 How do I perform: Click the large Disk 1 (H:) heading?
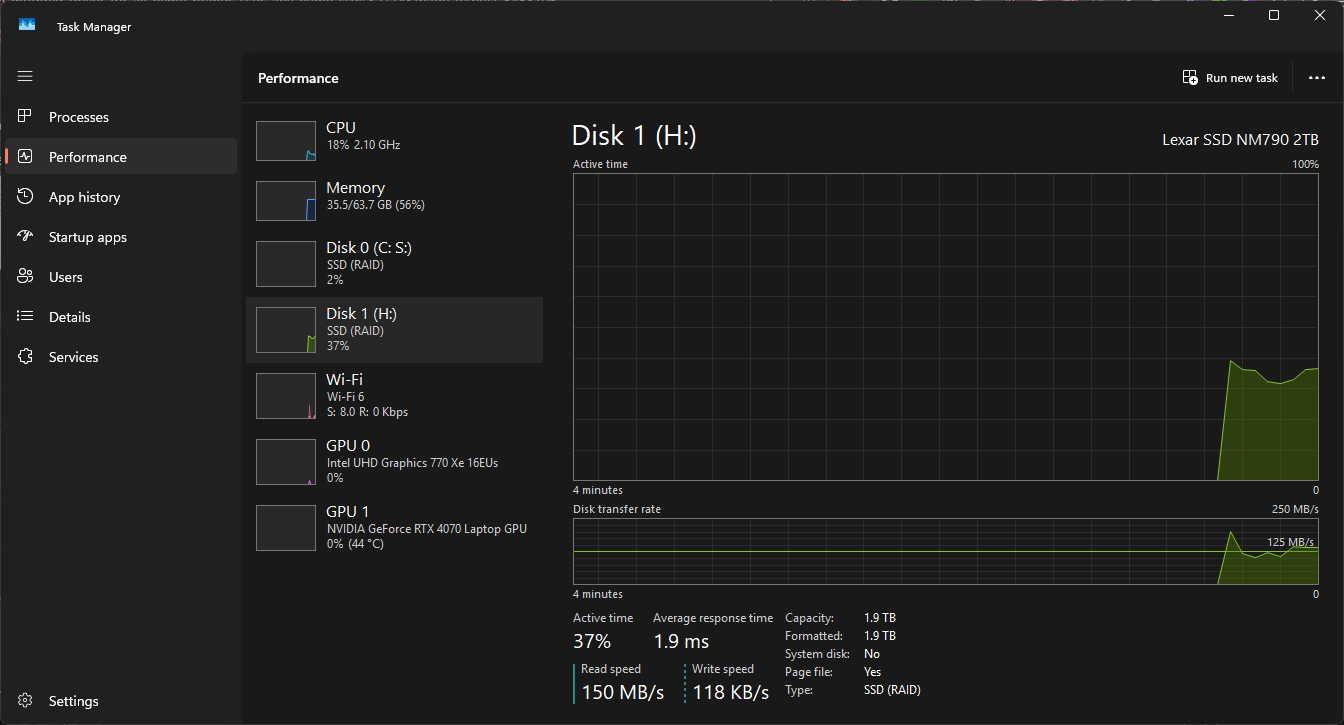[634, 136]
